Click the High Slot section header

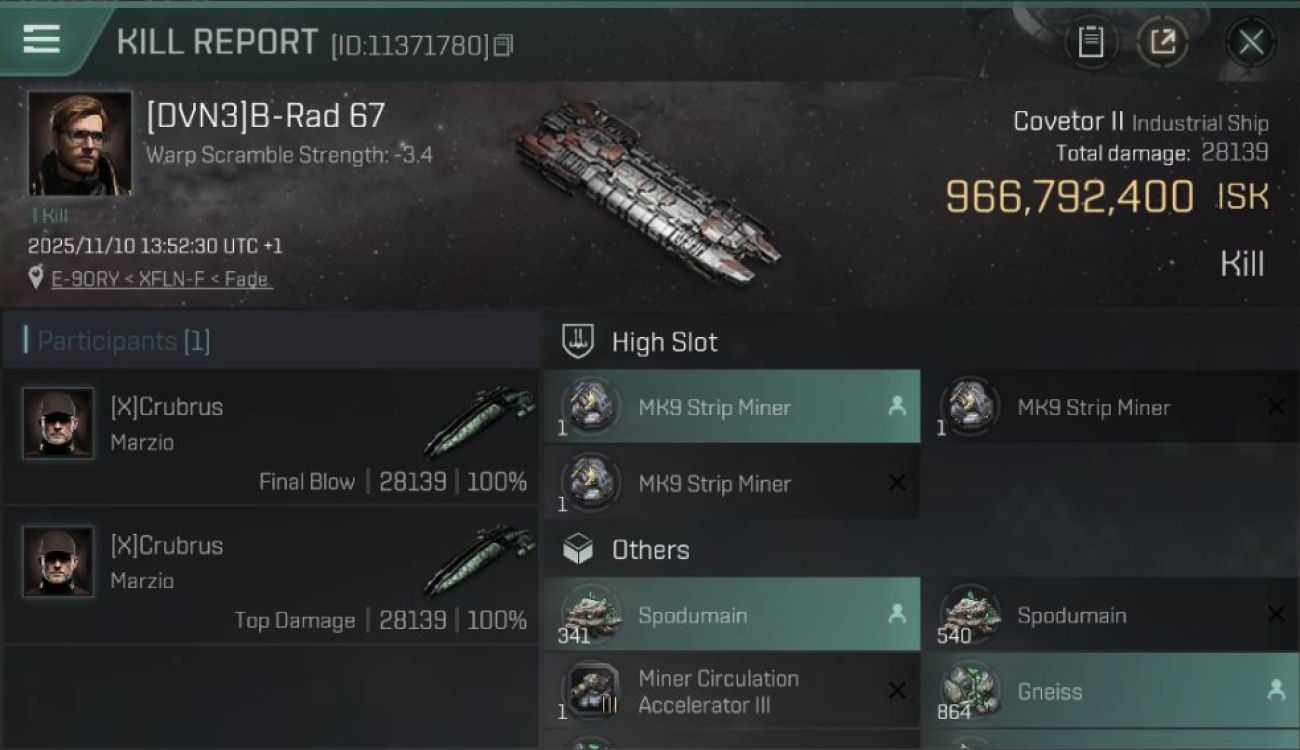(x=664, y=342)
